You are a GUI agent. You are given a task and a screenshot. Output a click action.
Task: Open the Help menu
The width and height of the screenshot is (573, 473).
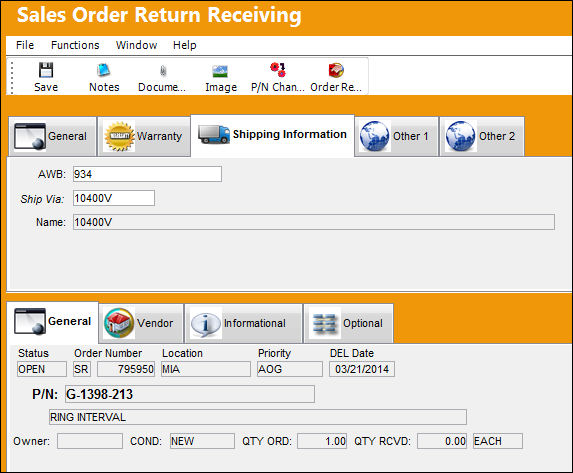point(185,45)
